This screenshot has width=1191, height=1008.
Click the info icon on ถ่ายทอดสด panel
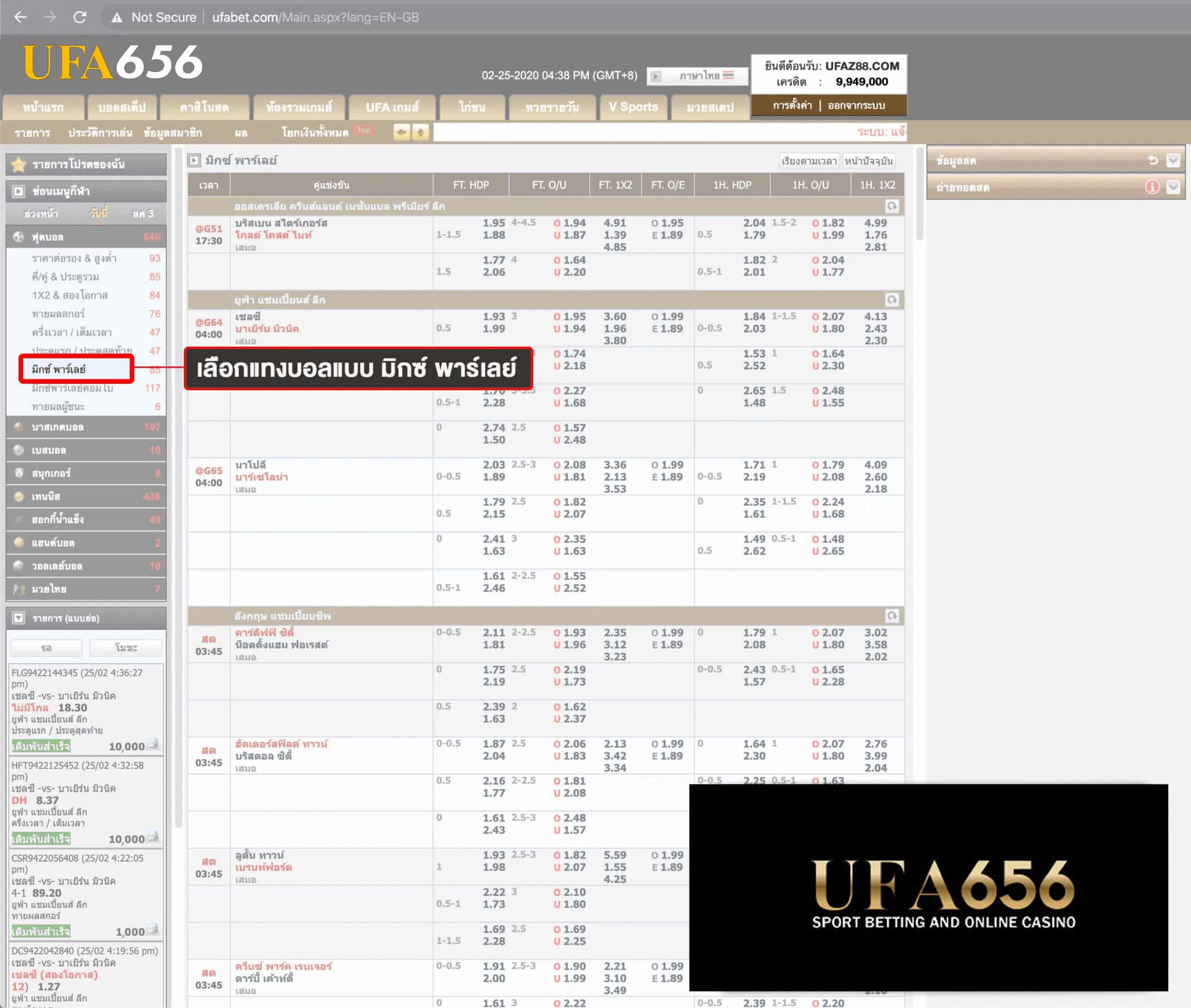(x=1152, y=187)
